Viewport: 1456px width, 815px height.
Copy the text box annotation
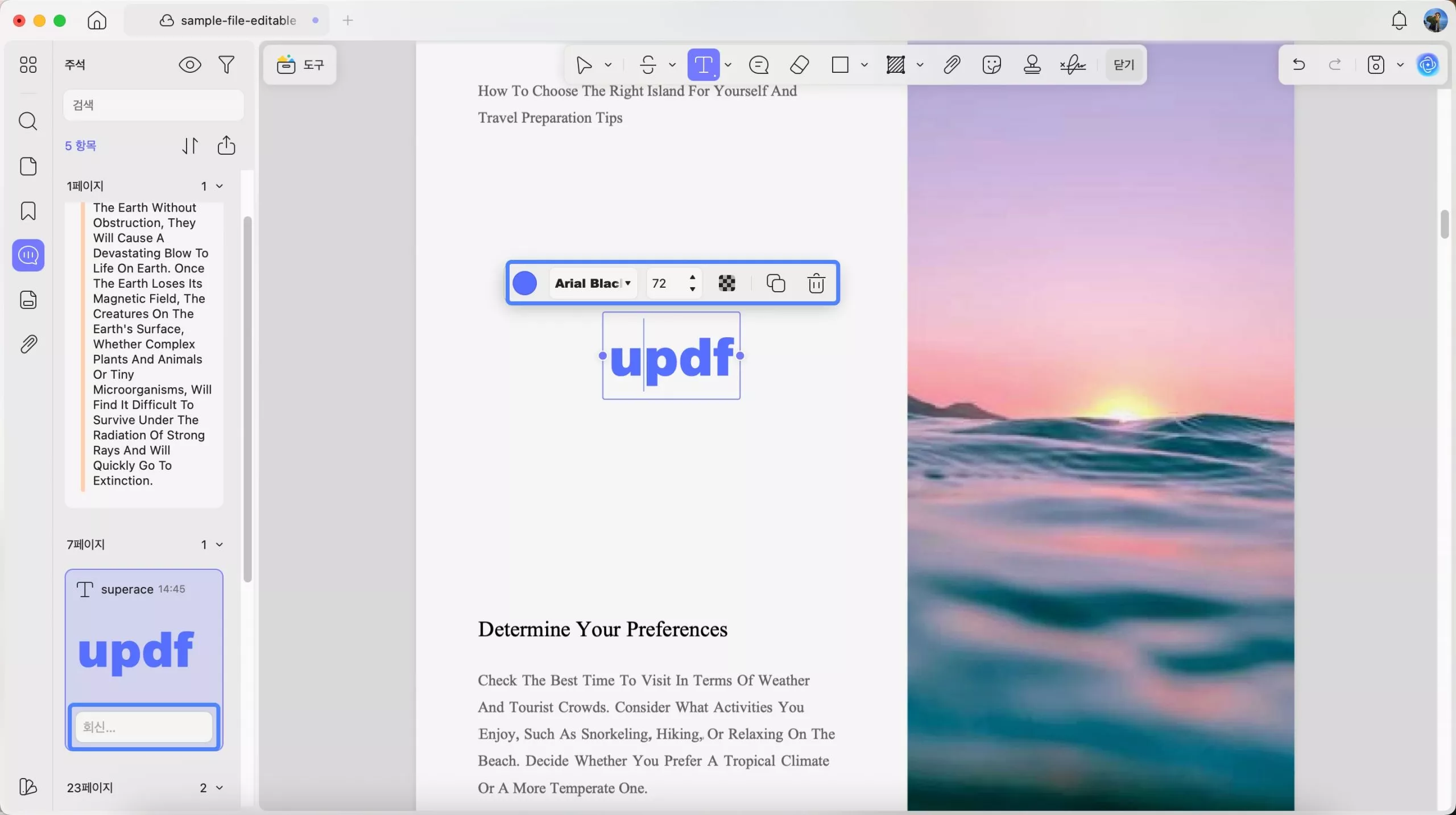click(776, 283)
